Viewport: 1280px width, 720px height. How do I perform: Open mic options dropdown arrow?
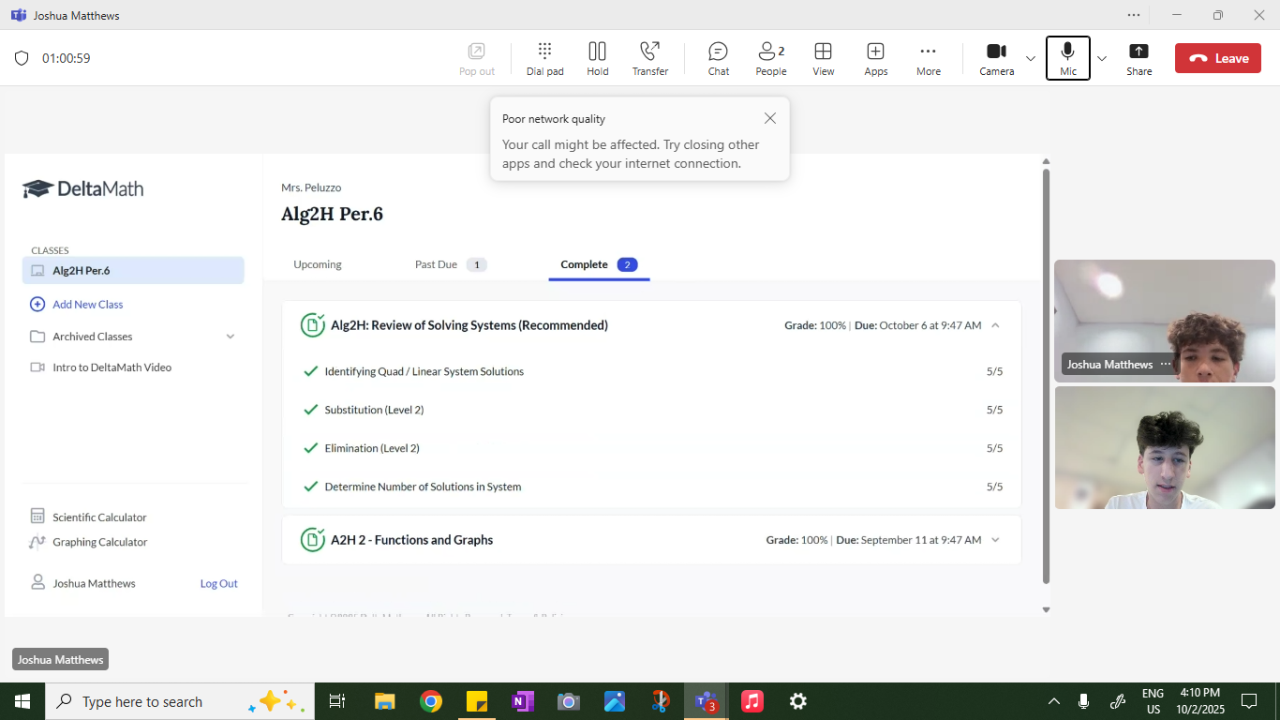pos(1102,58)
